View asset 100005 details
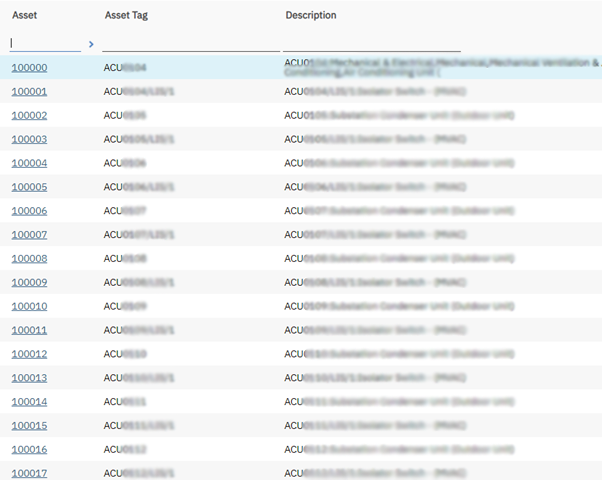Image resolution: width=602 pixels, height=480 pixels. click(x=29, y=187)
